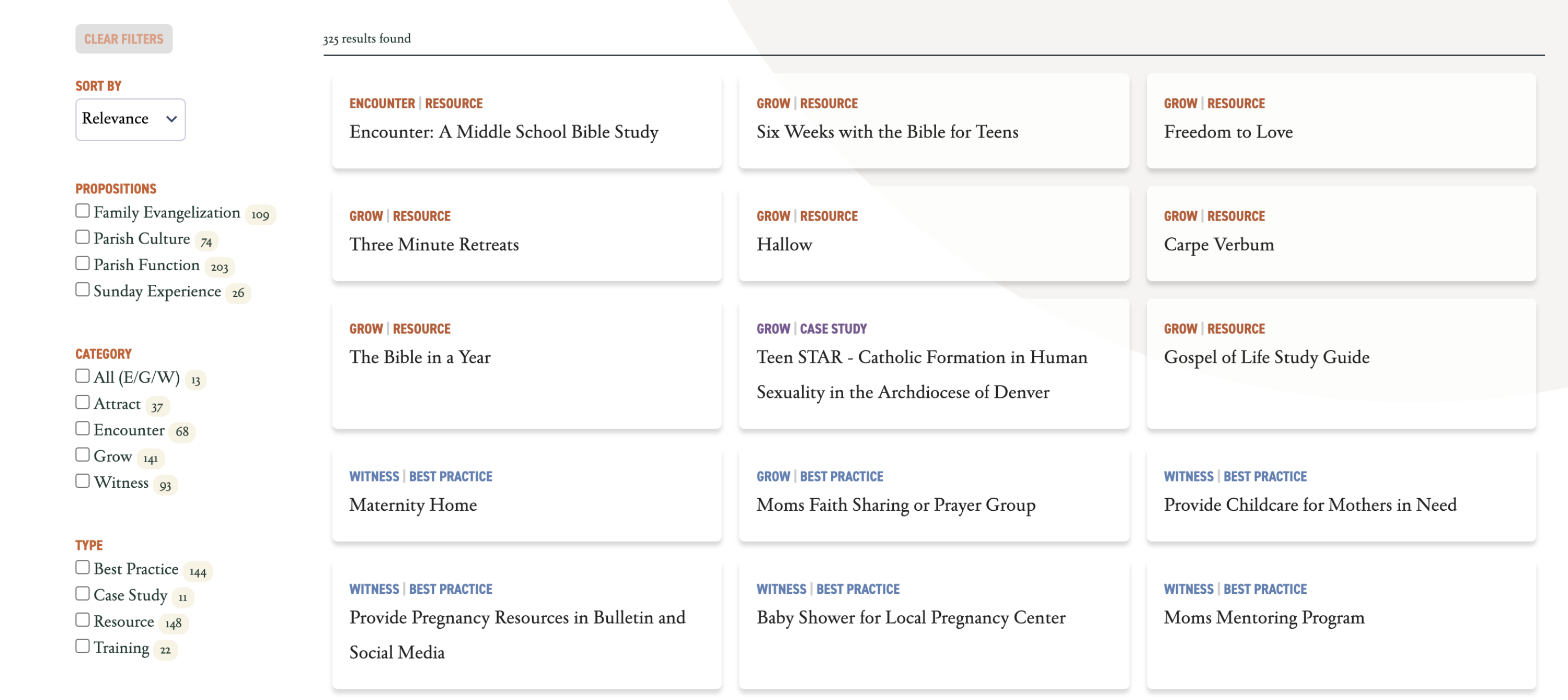This screenshot has height=700, width=1568.
Task: Toggle the Witness category filter
Action: [x=82, y=480]
